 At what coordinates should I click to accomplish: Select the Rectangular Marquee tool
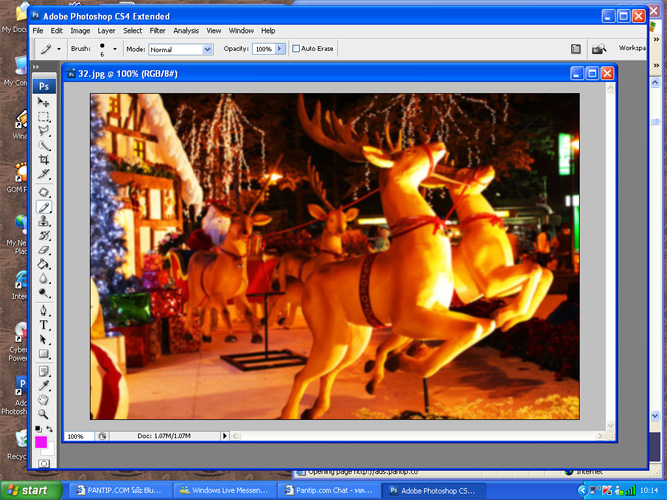point(43,117)
